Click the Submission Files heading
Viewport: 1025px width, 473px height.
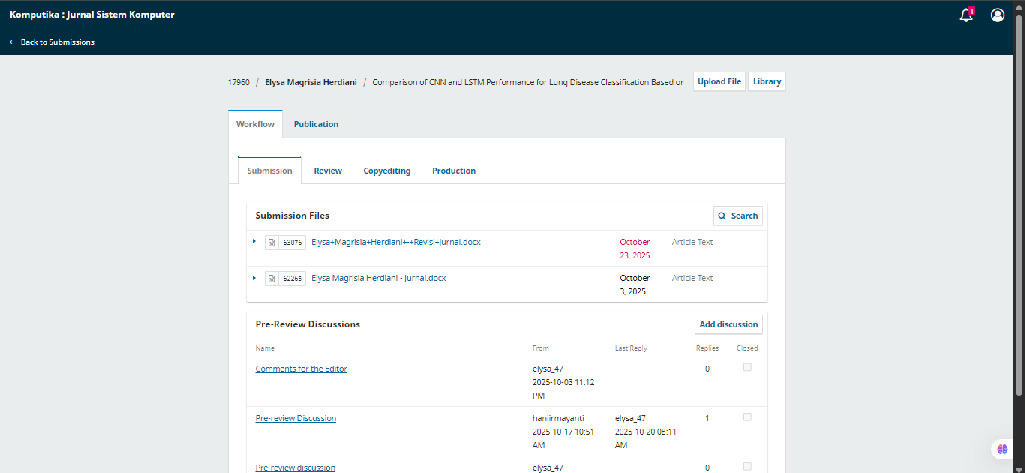click(x=292, y=216)
